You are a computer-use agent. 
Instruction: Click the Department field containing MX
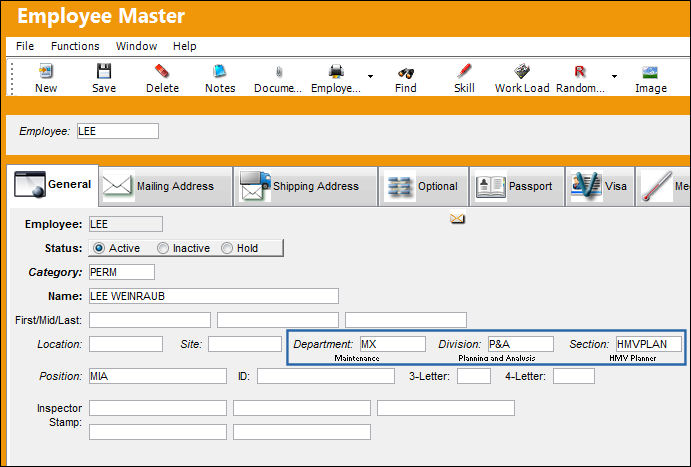click(x=393, y=344)
